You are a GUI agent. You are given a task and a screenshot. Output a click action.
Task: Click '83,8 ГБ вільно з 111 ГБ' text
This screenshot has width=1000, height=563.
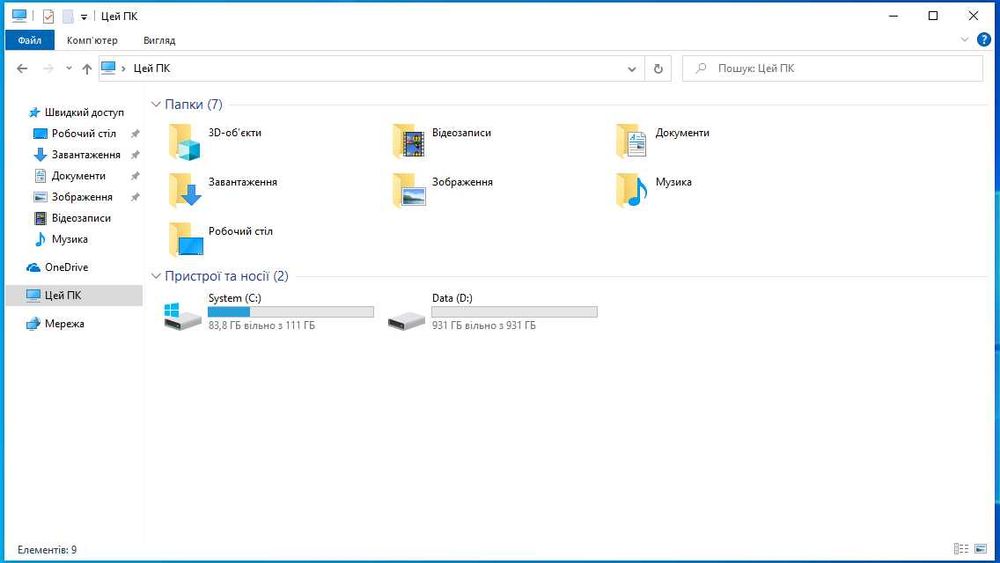(x=261, y=325)
